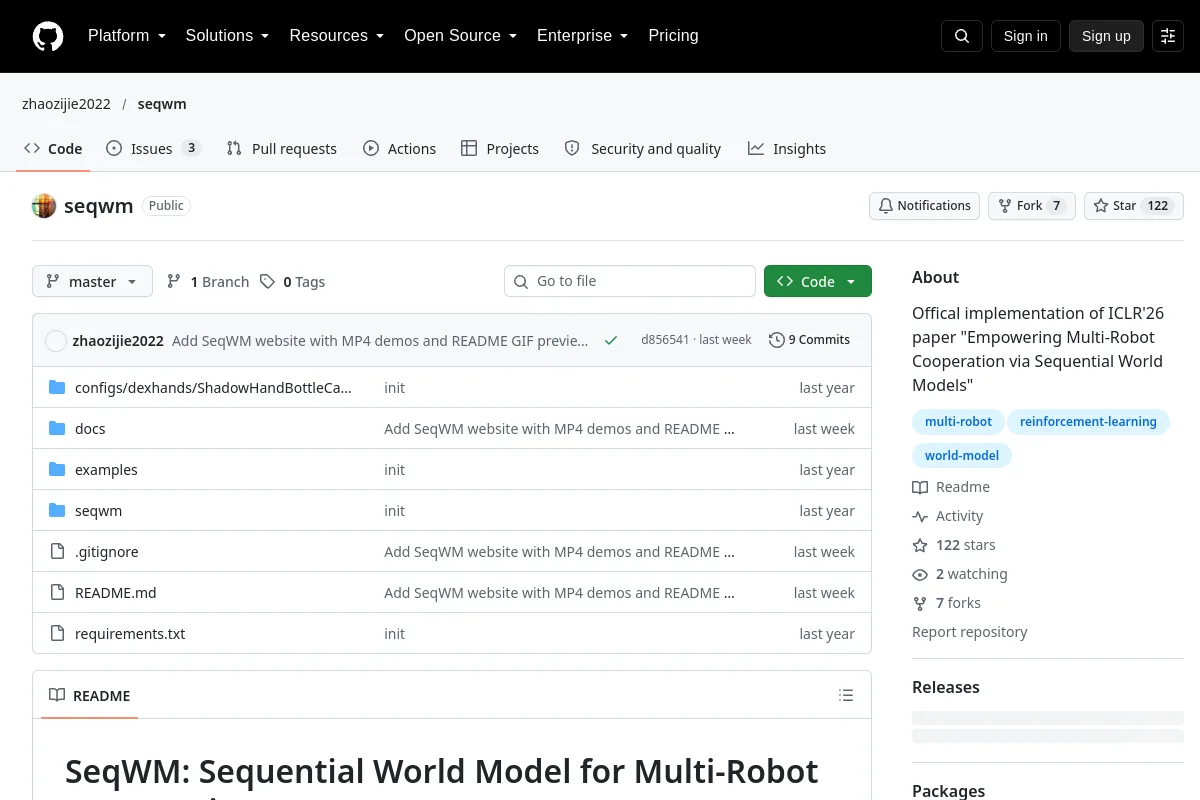Click the Sign in button
This screenshot has width=1200, height=800.
pyautogui.click(x=1025, y=36)
